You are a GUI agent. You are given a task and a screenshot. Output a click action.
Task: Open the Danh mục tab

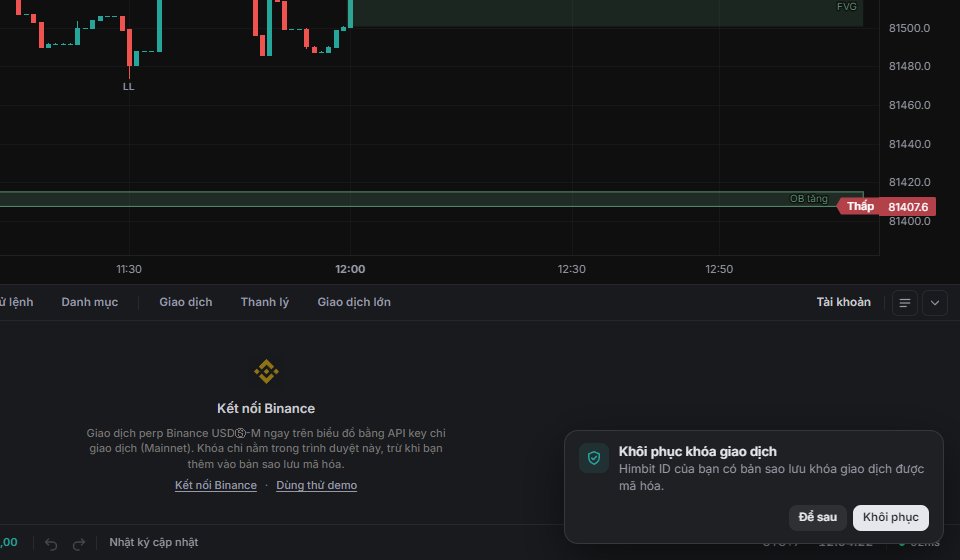click(x=89, y=302)
